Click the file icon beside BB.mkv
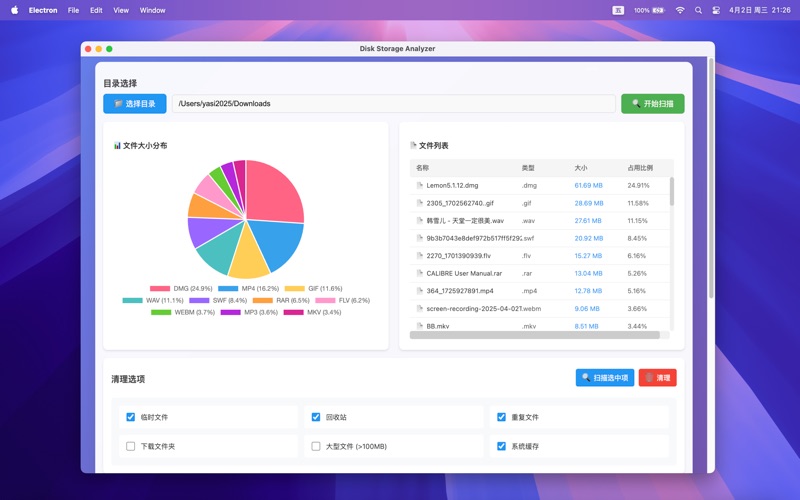This screenshot has width=800, height=500. pyautogui.click(x=419, y=326)
